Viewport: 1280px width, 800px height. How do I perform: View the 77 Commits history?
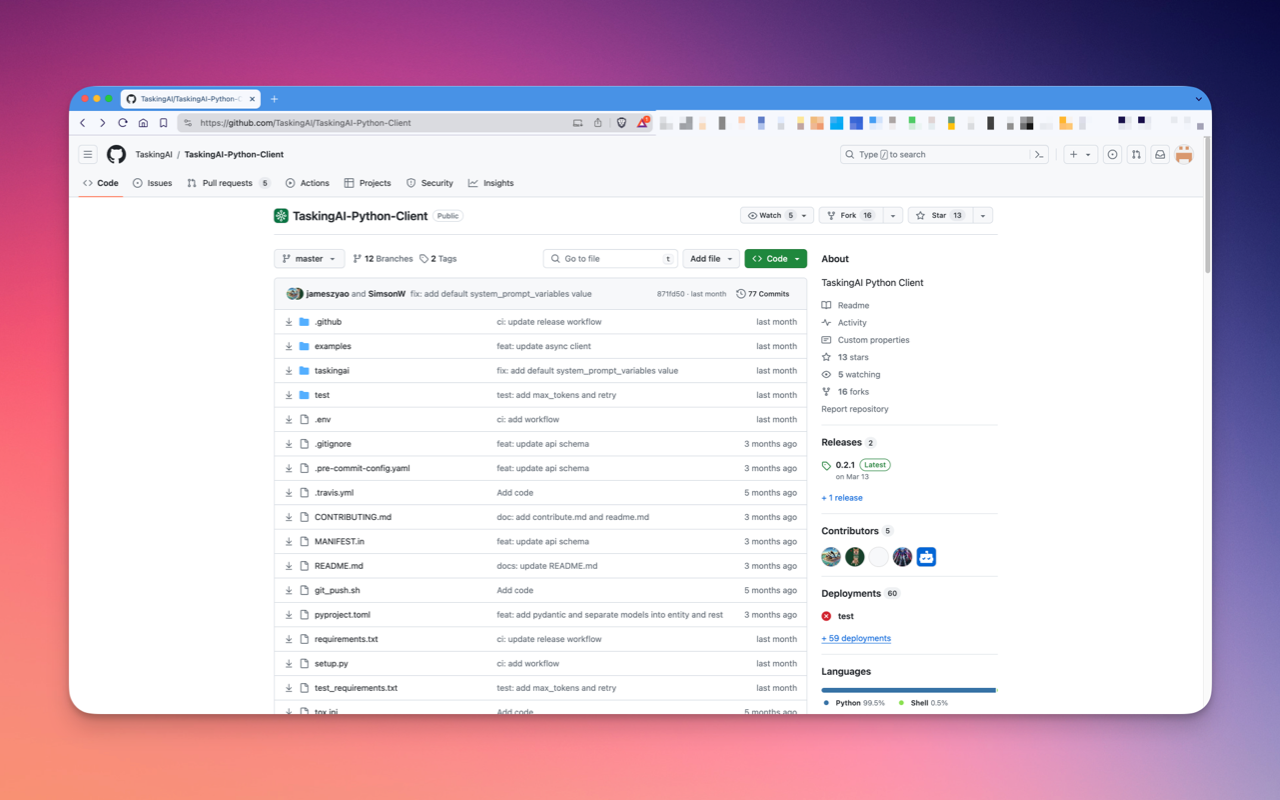tap(763, 293)
